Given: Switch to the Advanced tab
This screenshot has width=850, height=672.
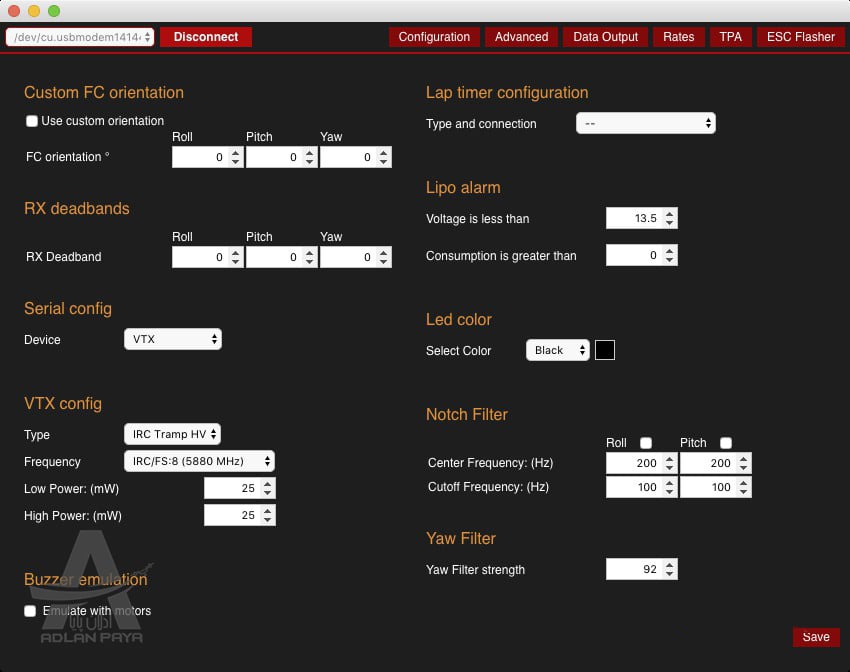Looking at the screenshot, I should pyautogui.click(x=521, y=37).
